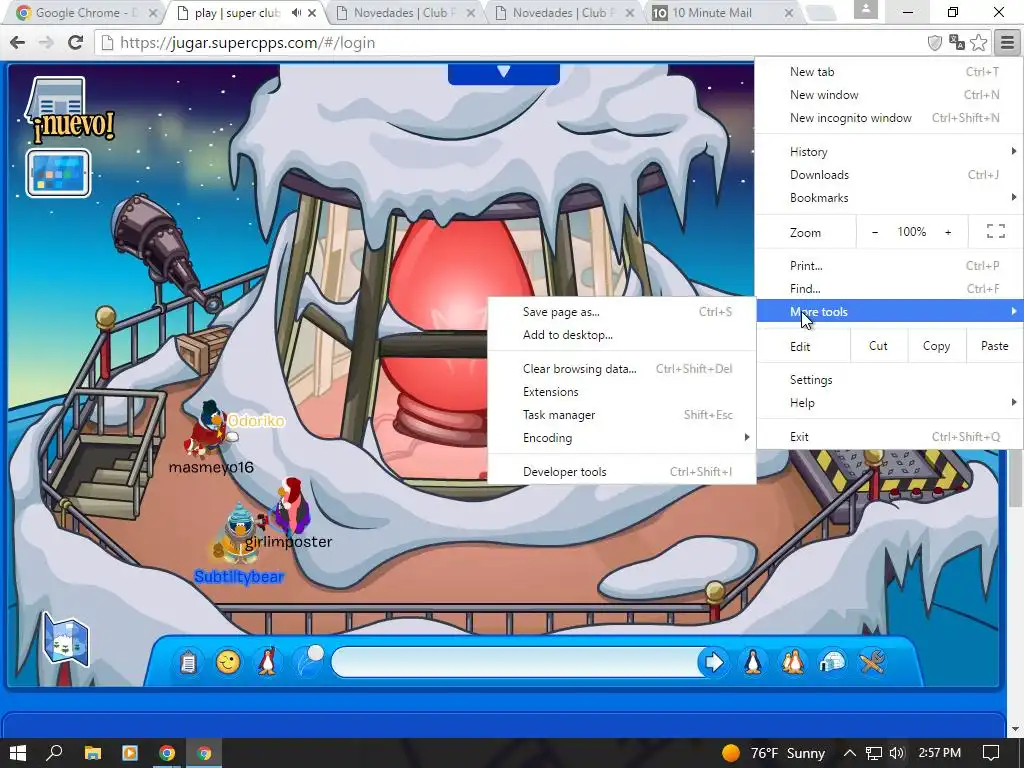Open weather 76°F Sunny widget

(x=774, y=753)
